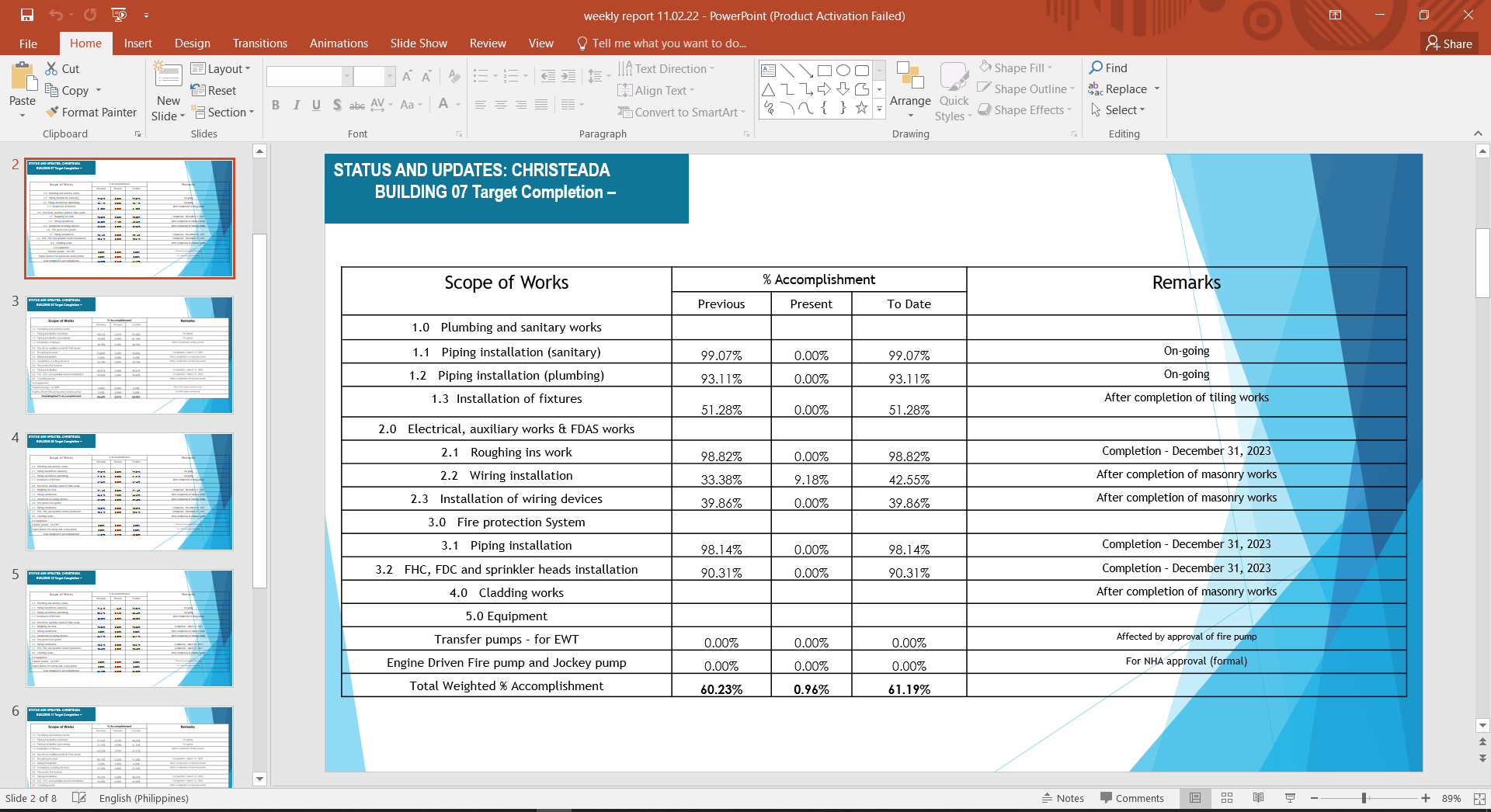This screenshot has height=812, width=1491.
Task: Switch to the Transitions tab
Action: [x=260, y=43]
